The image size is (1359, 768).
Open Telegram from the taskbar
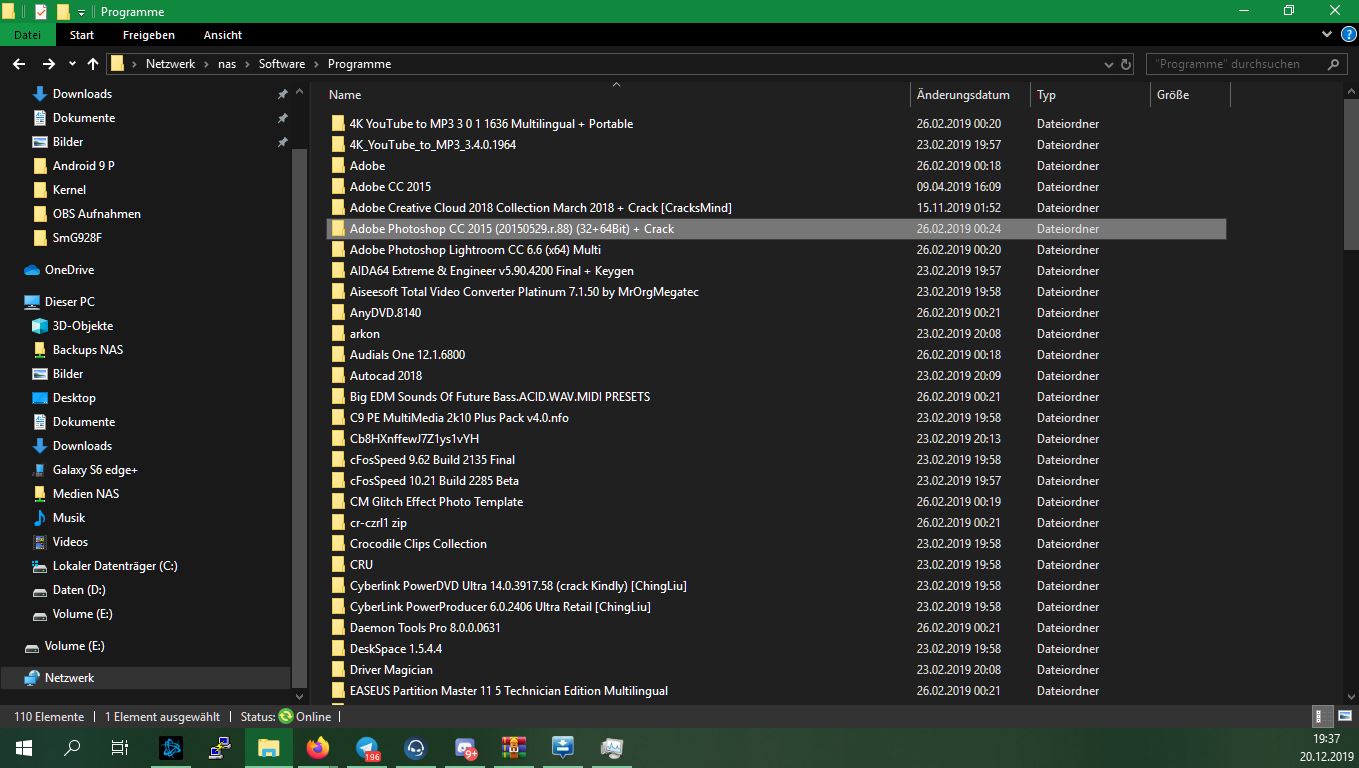tap(368, 748)
